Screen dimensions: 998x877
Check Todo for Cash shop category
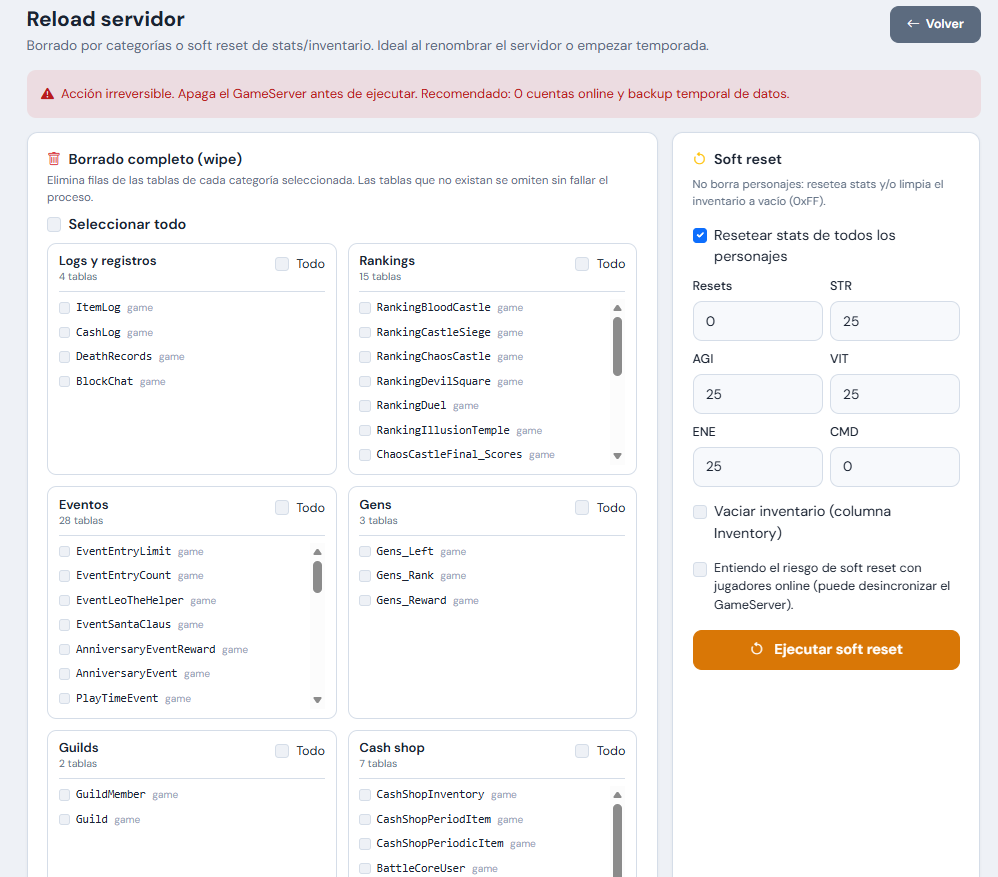[582, 751]
